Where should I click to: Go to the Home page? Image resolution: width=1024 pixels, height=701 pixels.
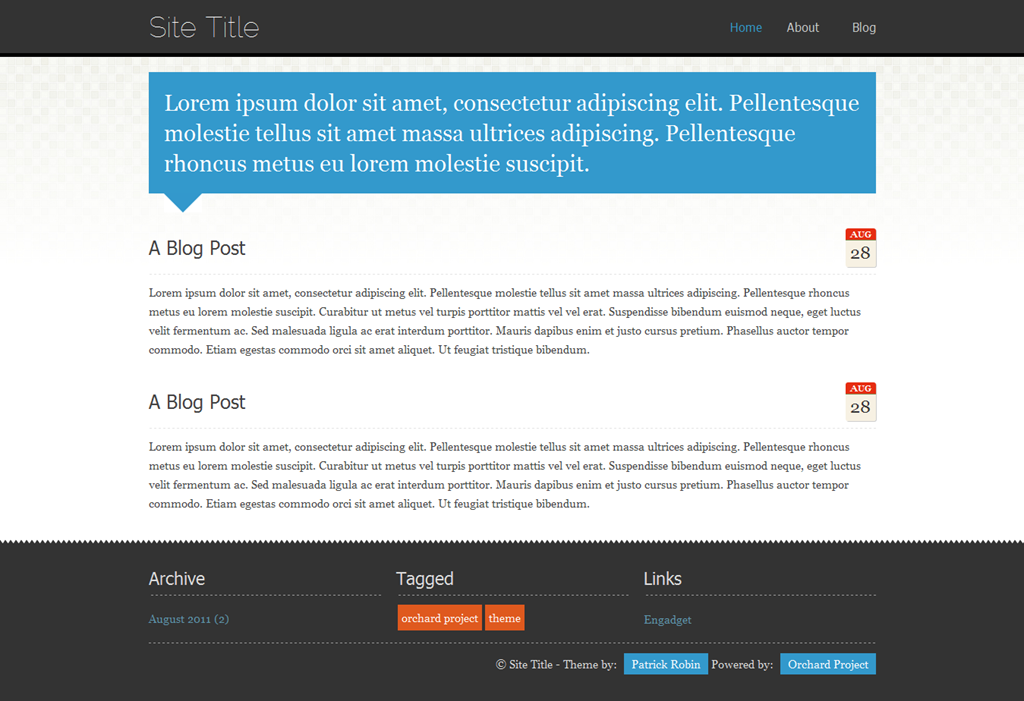[x=745, y=27]
